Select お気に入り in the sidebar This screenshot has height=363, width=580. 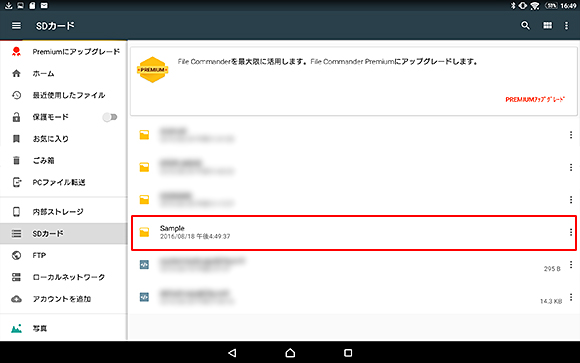tap(51, 139)
